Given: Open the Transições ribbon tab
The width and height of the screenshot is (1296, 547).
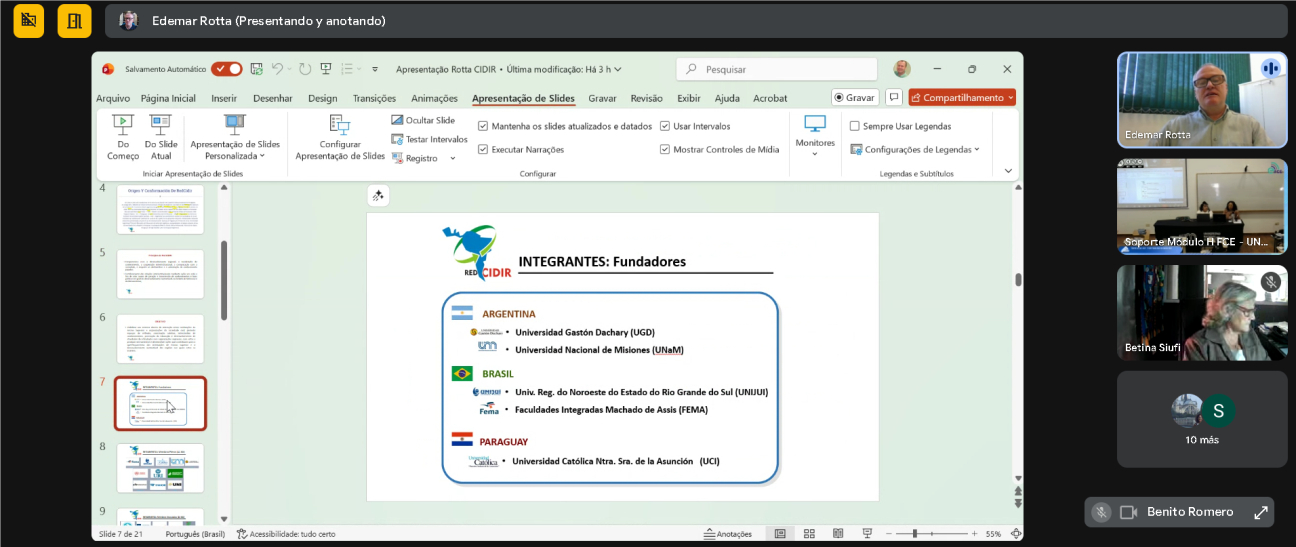Looking at the screenshot, I should [375, 98].
